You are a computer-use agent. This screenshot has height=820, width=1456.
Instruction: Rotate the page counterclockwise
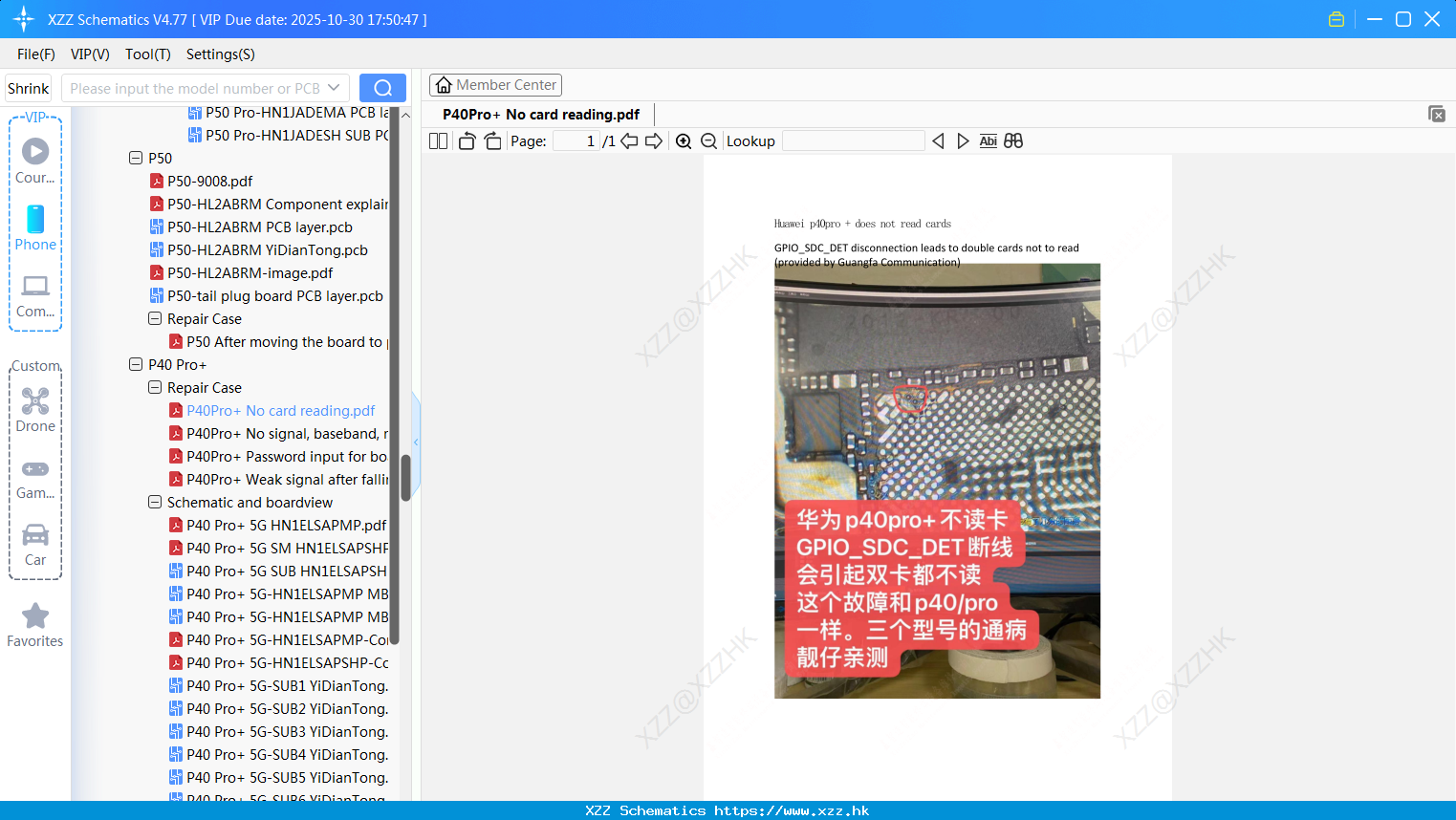[467, 141]
